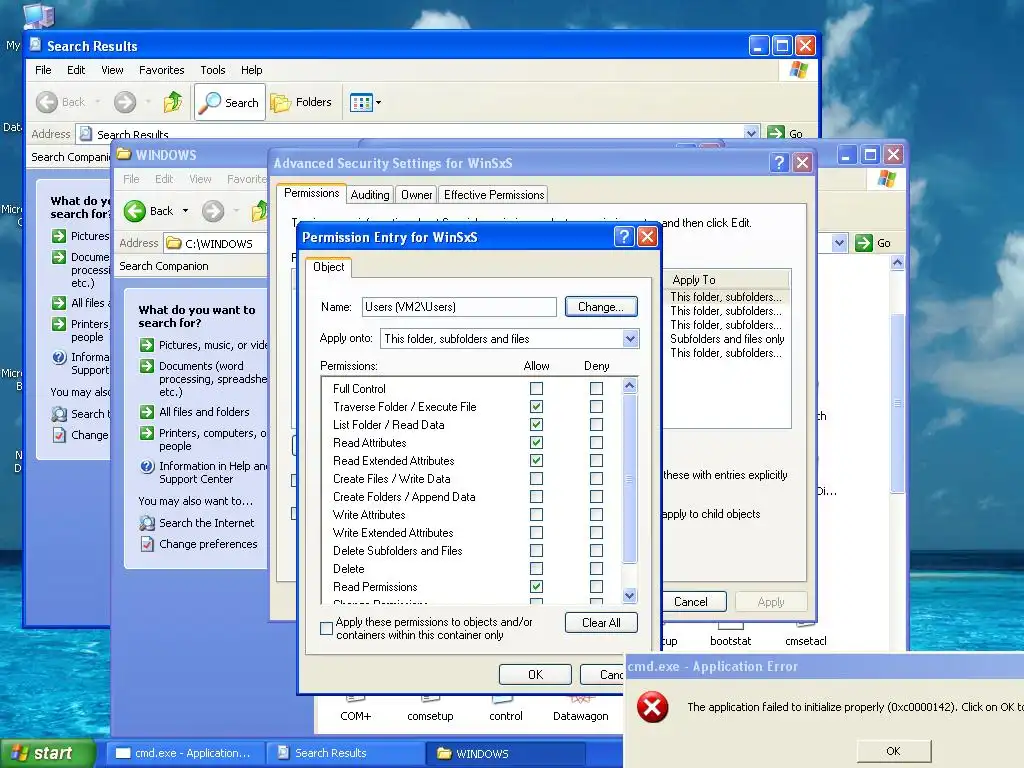Open Back history dropdown in WINDOWS window
Viewport: 1024px width, 768px height.
[x=185, y=211]
